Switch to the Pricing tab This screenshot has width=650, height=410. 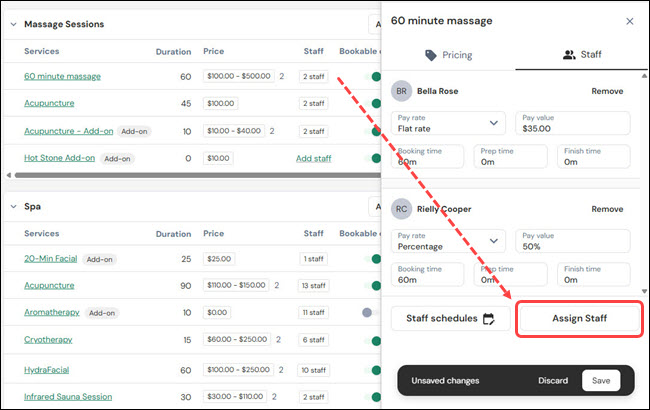[449, 55]
